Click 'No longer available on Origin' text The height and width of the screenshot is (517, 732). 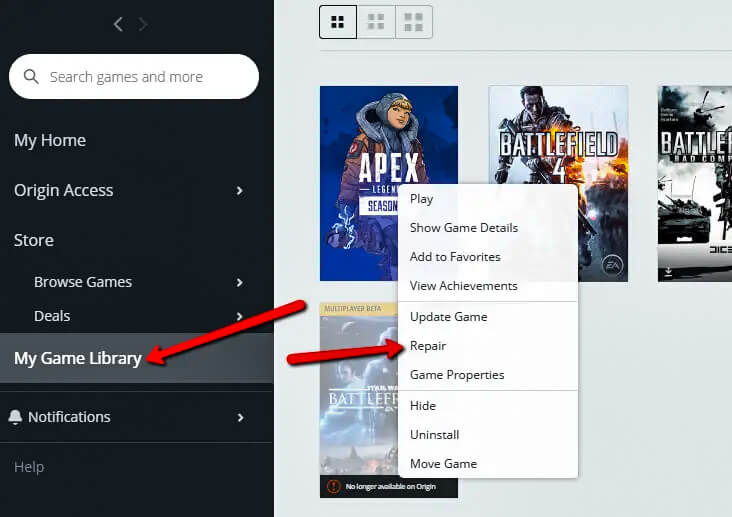coord(391,487)
